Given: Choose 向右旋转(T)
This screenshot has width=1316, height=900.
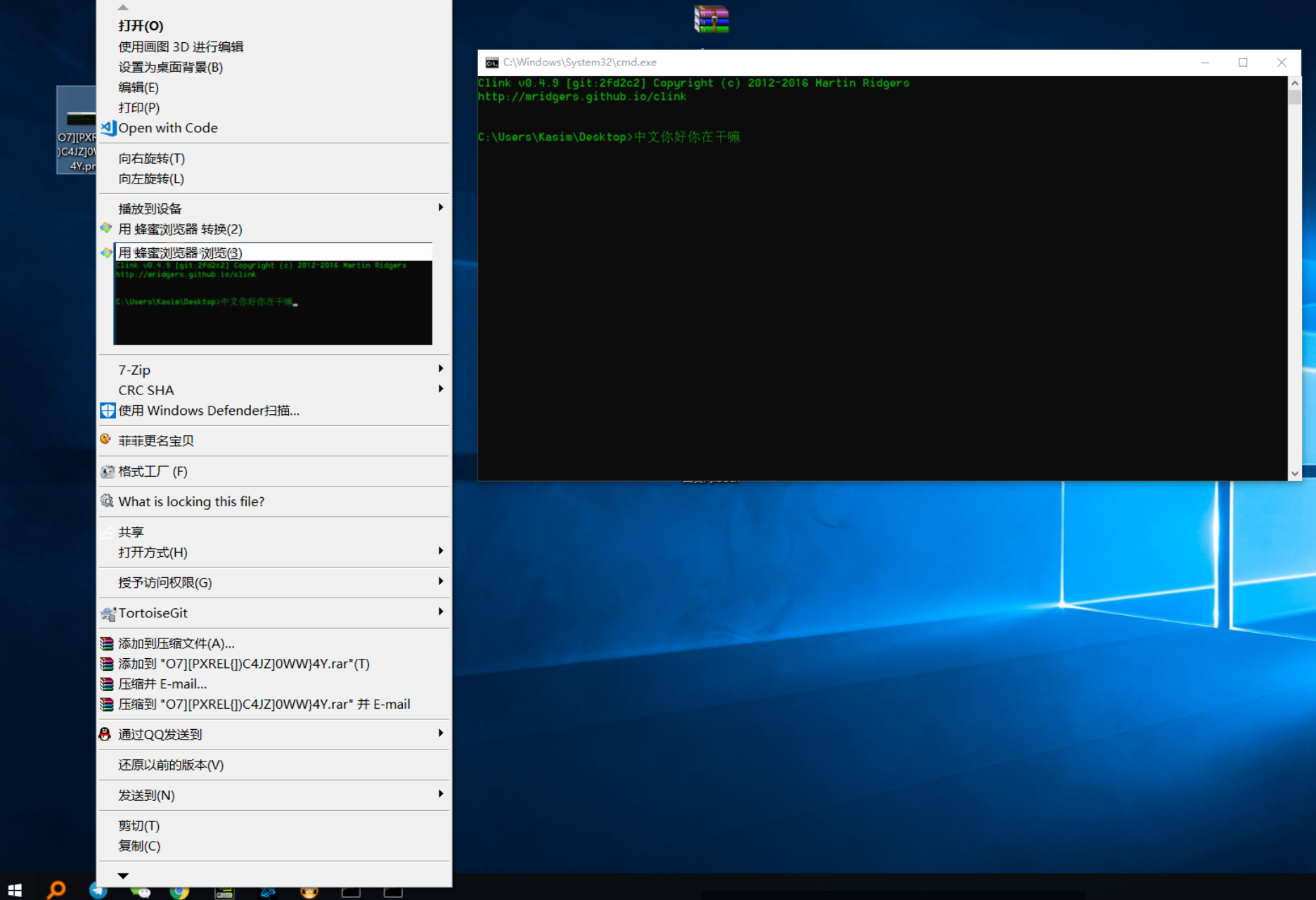Looking at the screenshot, I should [274, 158].
